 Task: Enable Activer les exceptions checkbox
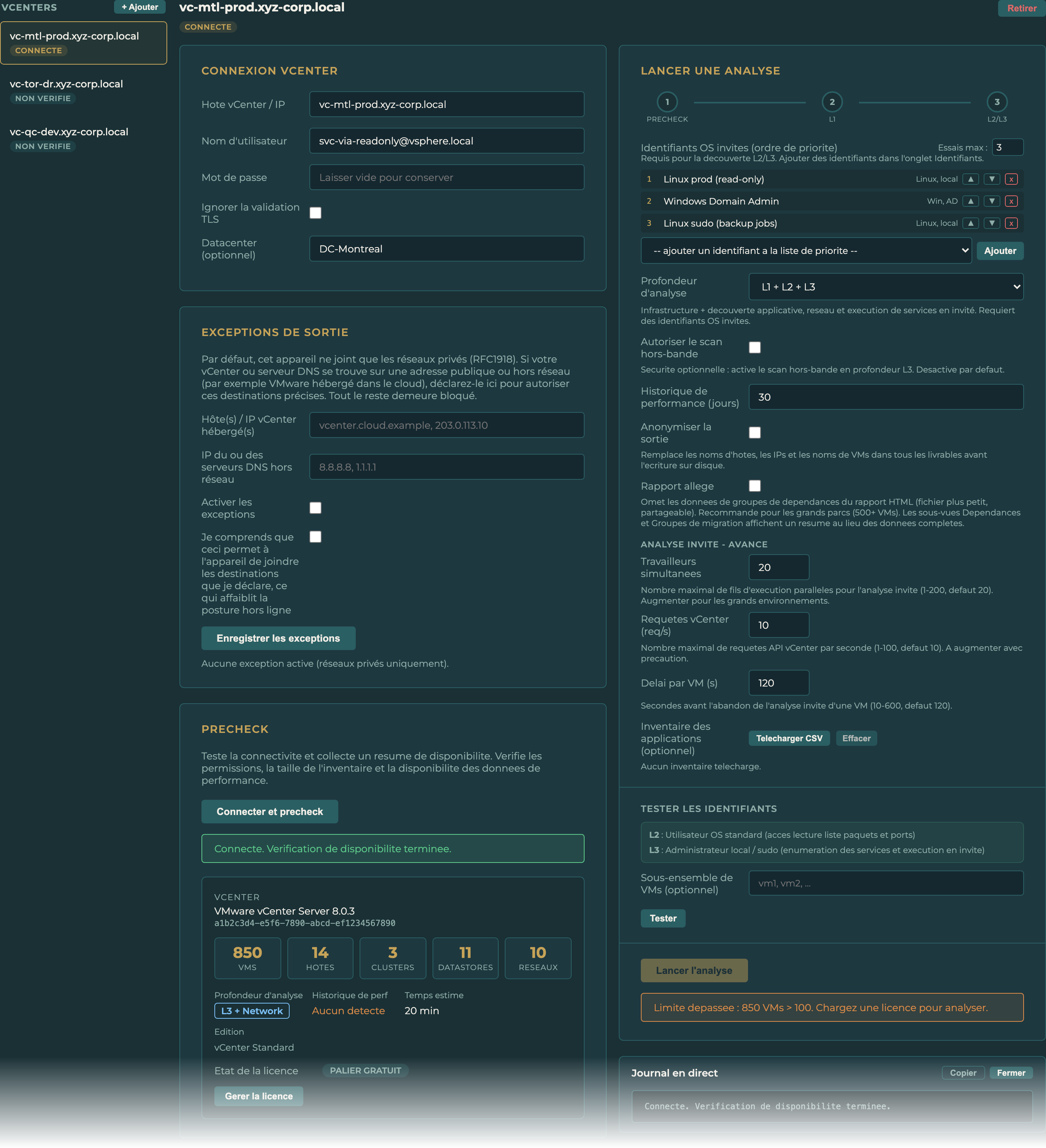point(315,508)
